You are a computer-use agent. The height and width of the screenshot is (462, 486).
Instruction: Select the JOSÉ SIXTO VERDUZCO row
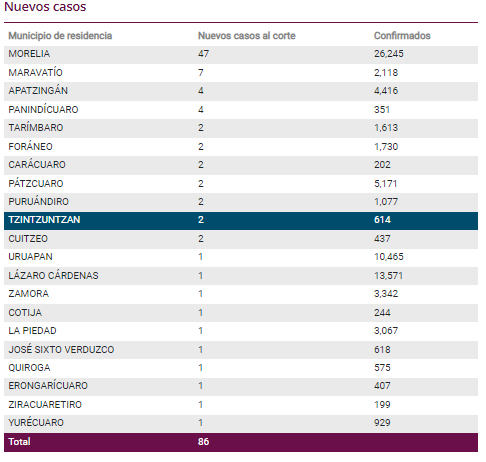tap(241, 350)
